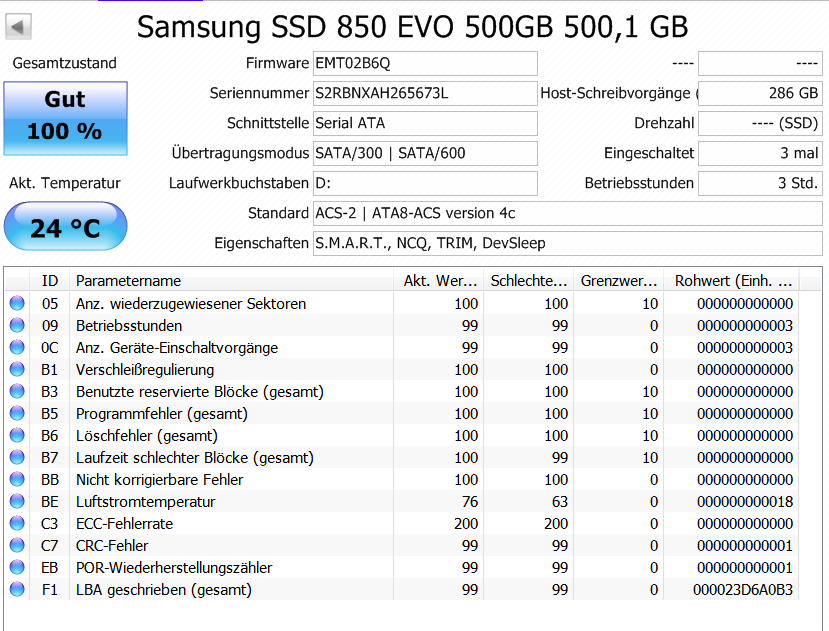Click current value 76 in Luftstromtemperatur row

pyautogui.click(x=469, y=501)
